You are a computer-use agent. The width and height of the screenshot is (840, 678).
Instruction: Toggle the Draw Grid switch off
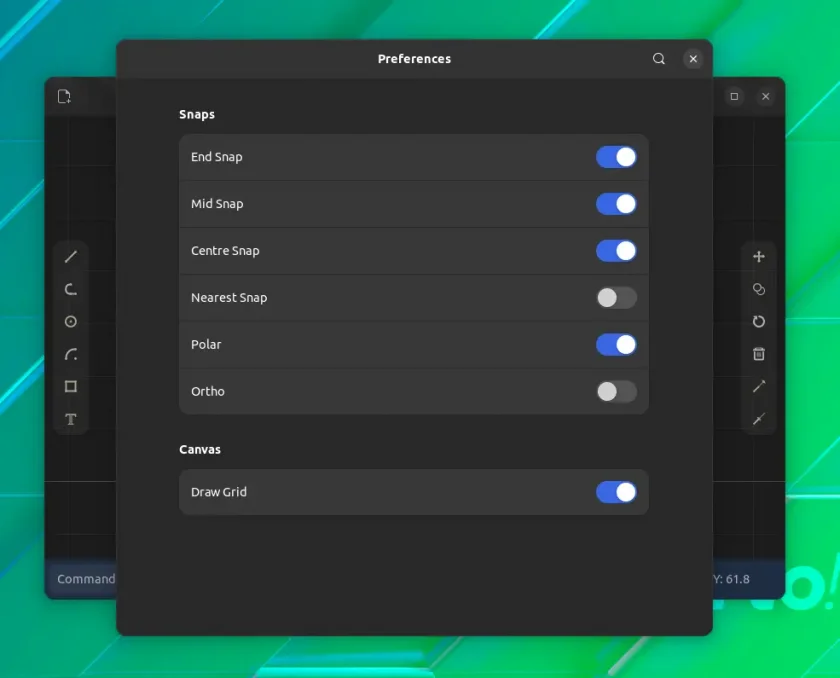click(x=616, y=492)
